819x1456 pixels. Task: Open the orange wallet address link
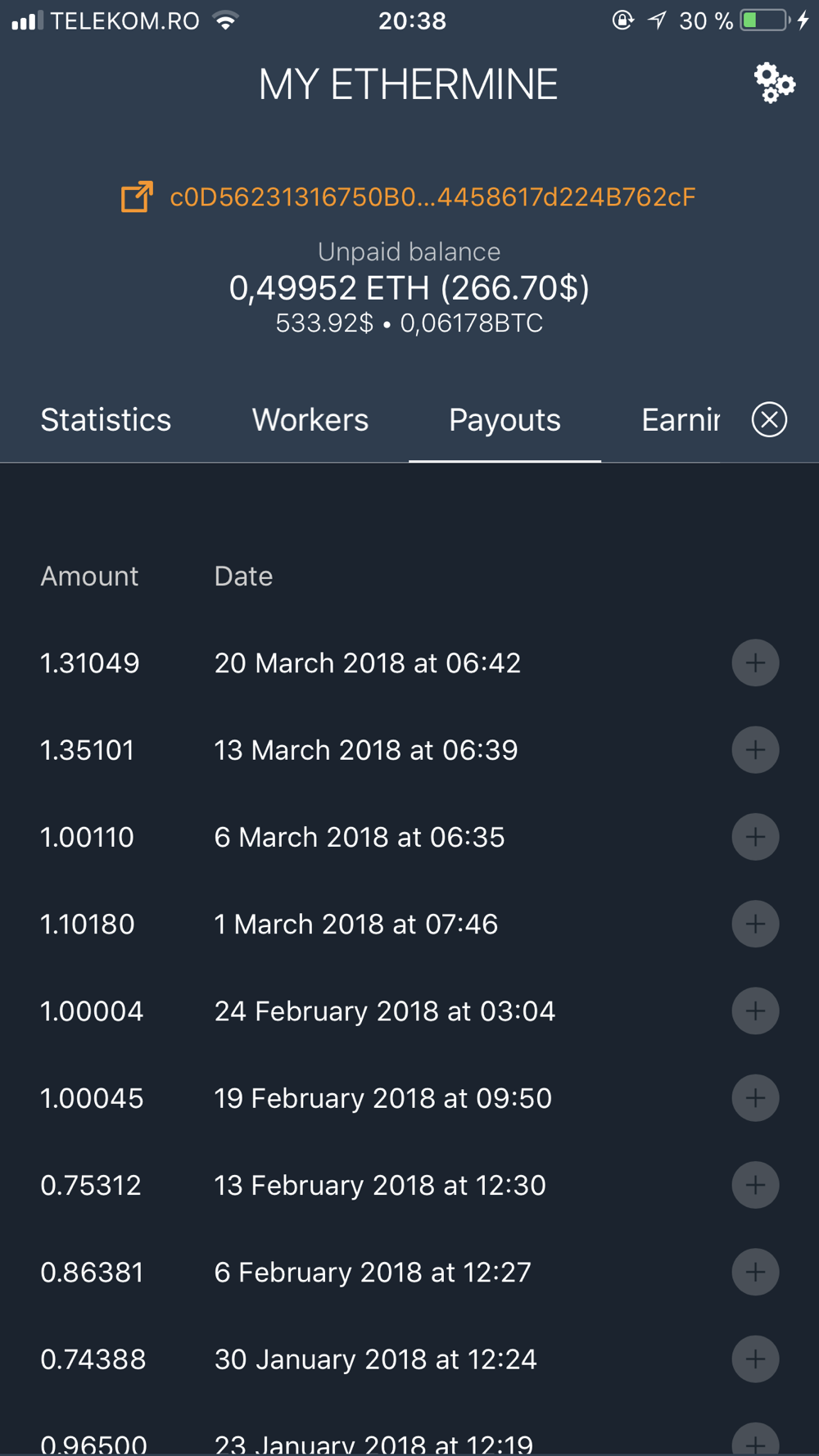(432, 197)
